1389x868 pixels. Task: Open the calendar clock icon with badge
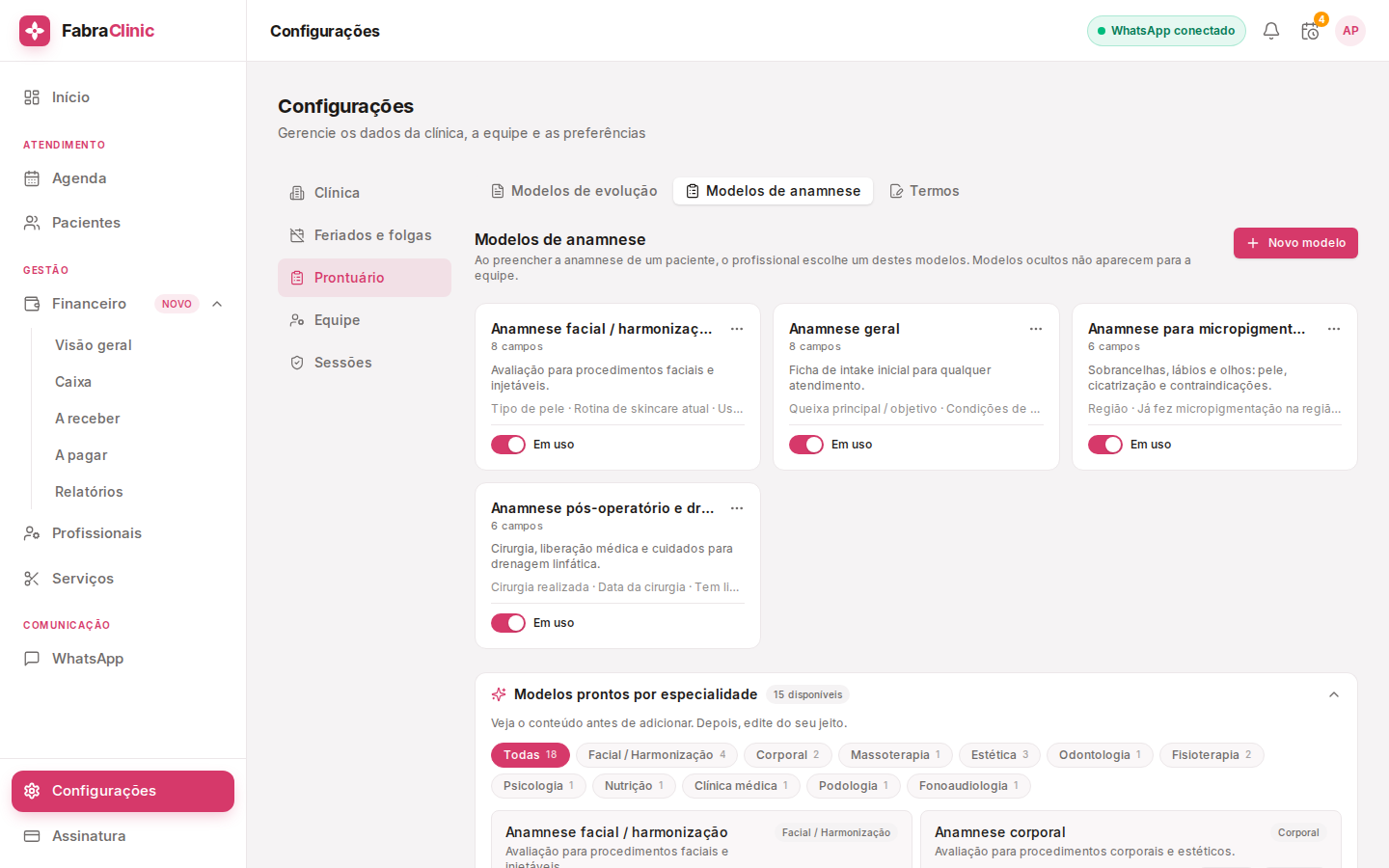coord(1310,31)
